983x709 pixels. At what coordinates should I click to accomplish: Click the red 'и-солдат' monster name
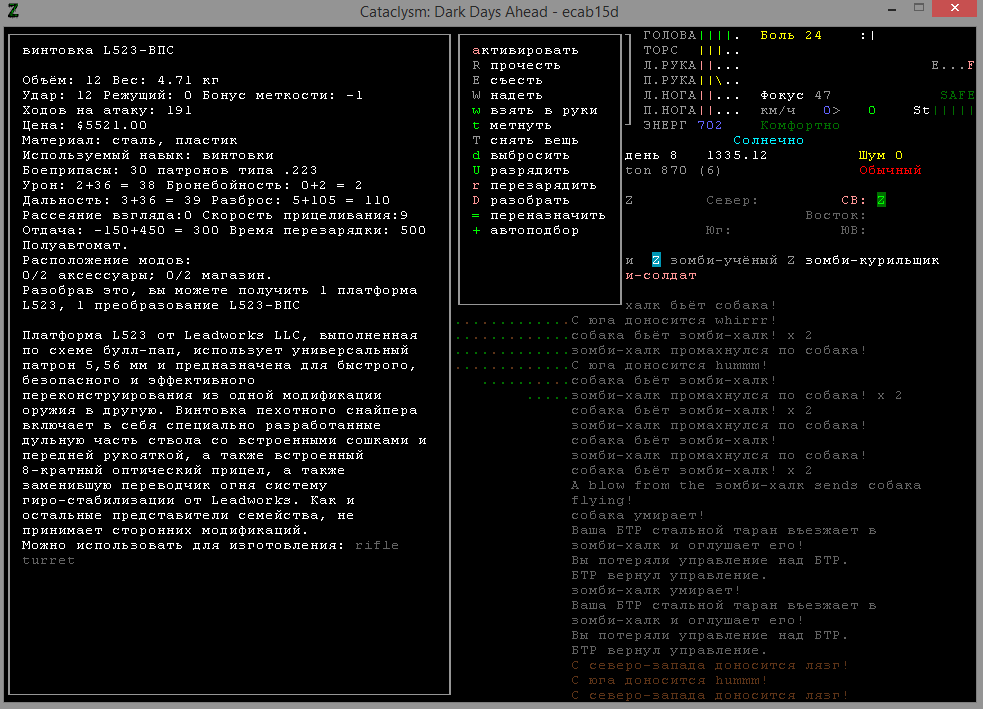click(661, 276)
